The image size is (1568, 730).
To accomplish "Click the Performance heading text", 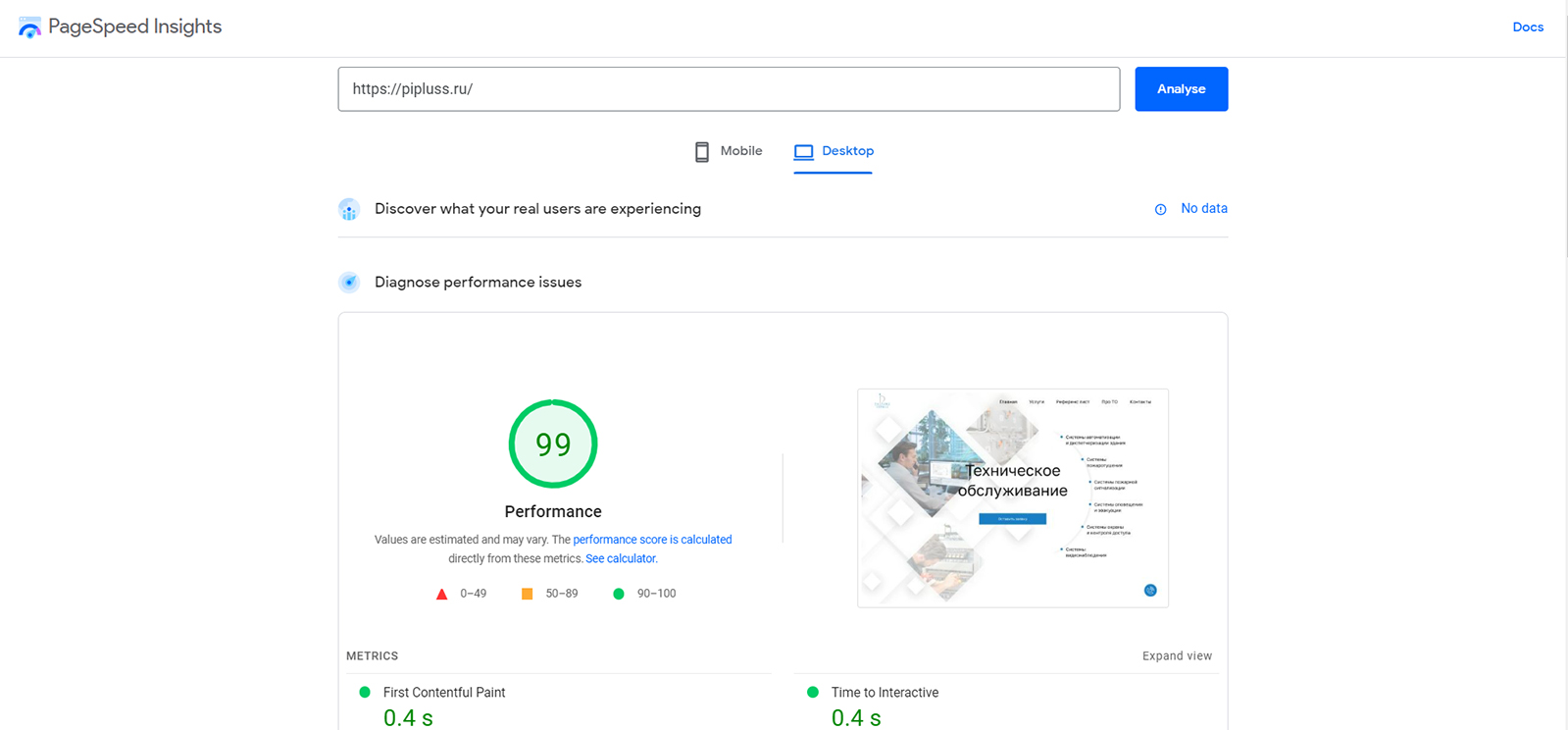I will (553, 512).
